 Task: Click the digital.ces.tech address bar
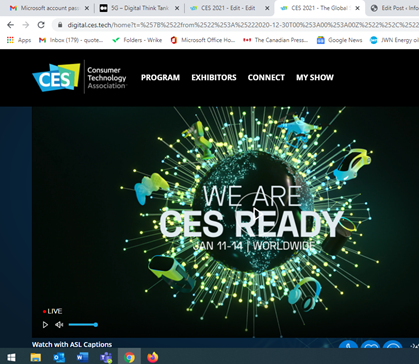click(x=236, y=25)
